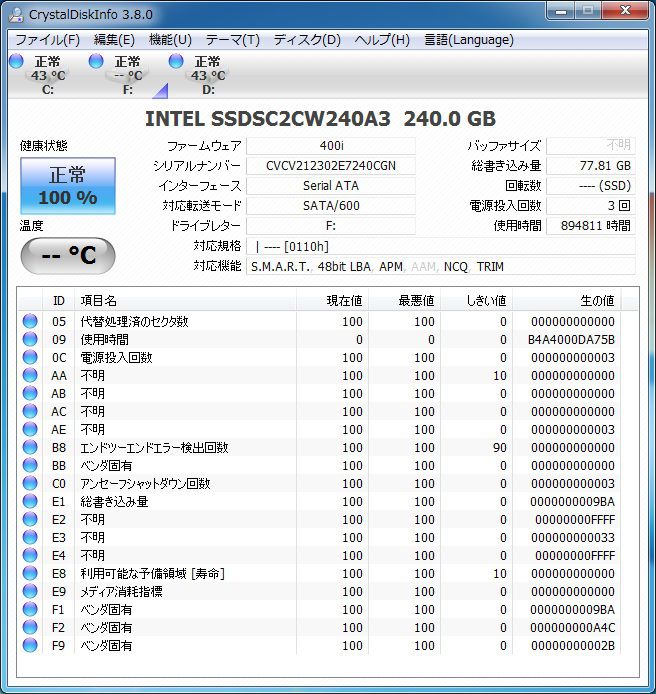656x694 pixels.
Task: Click the 正常 100 % health status button
Action: click(x=68, y=186)
